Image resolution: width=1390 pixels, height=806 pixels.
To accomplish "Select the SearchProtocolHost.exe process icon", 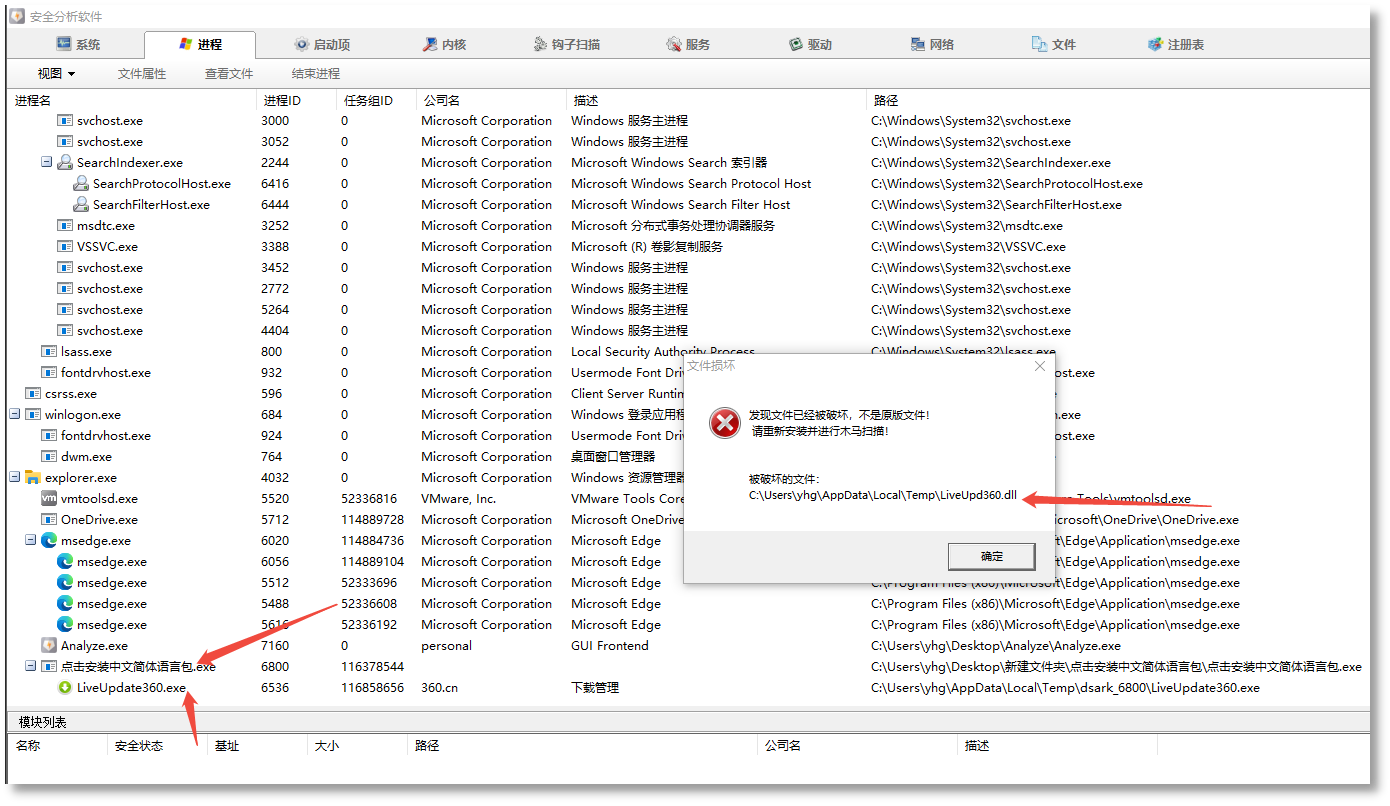I will pyautogui.click(x=81, y=183).
